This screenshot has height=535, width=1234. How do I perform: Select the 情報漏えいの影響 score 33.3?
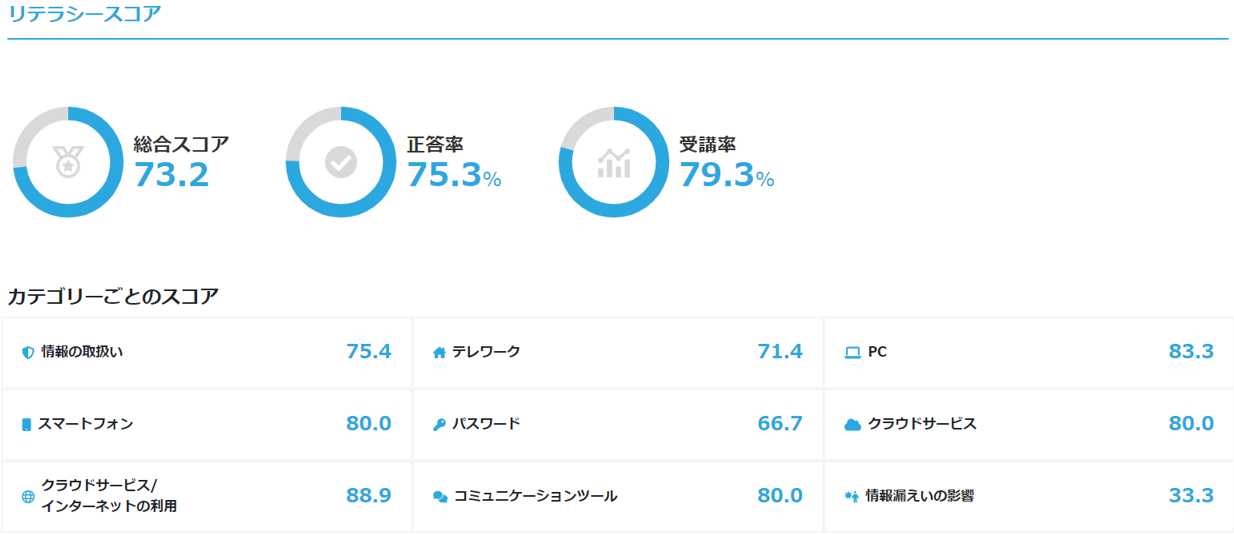point(1191,495)
